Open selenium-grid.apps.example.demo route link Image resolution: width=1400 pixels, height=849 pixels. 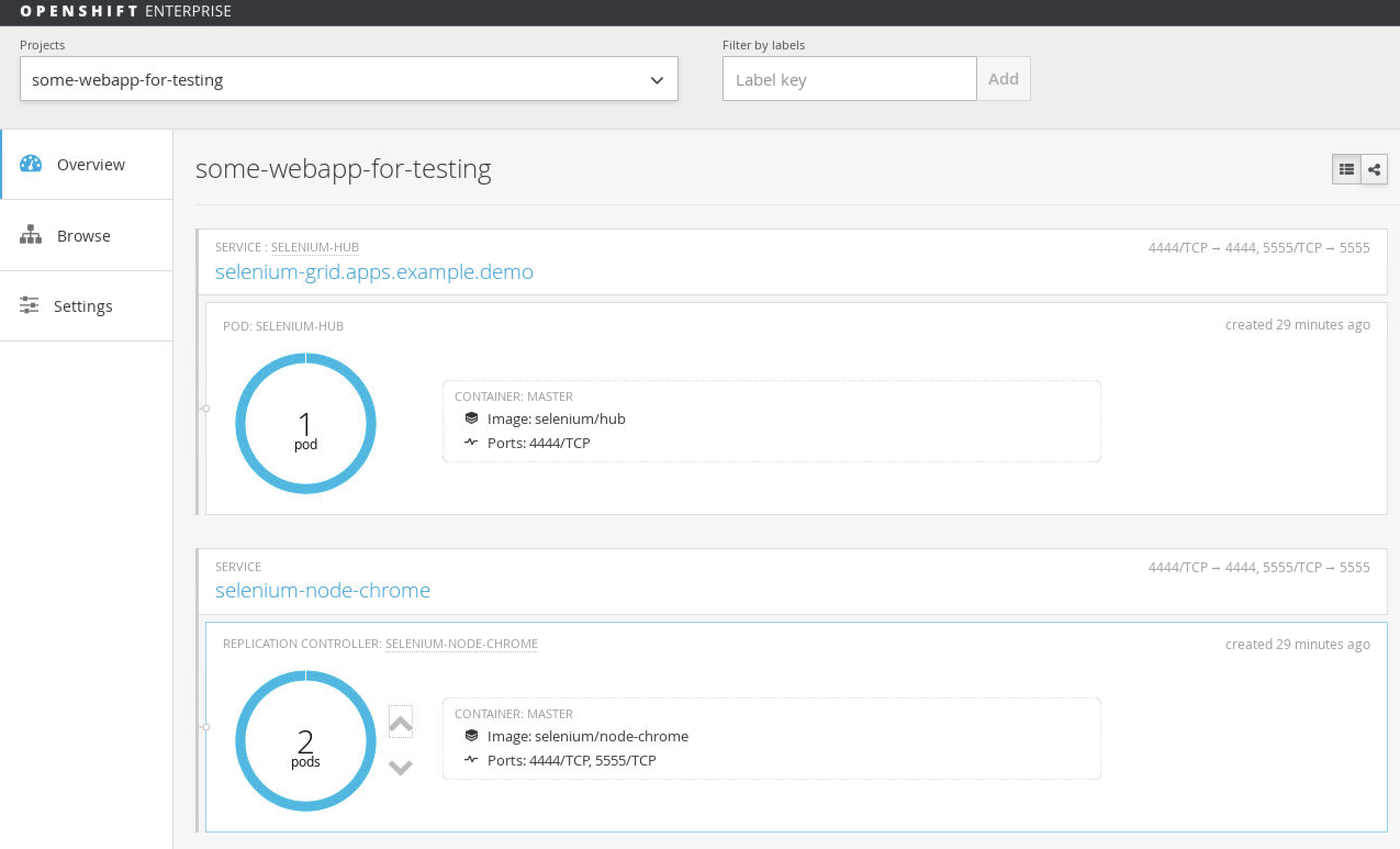pos(374,272)
